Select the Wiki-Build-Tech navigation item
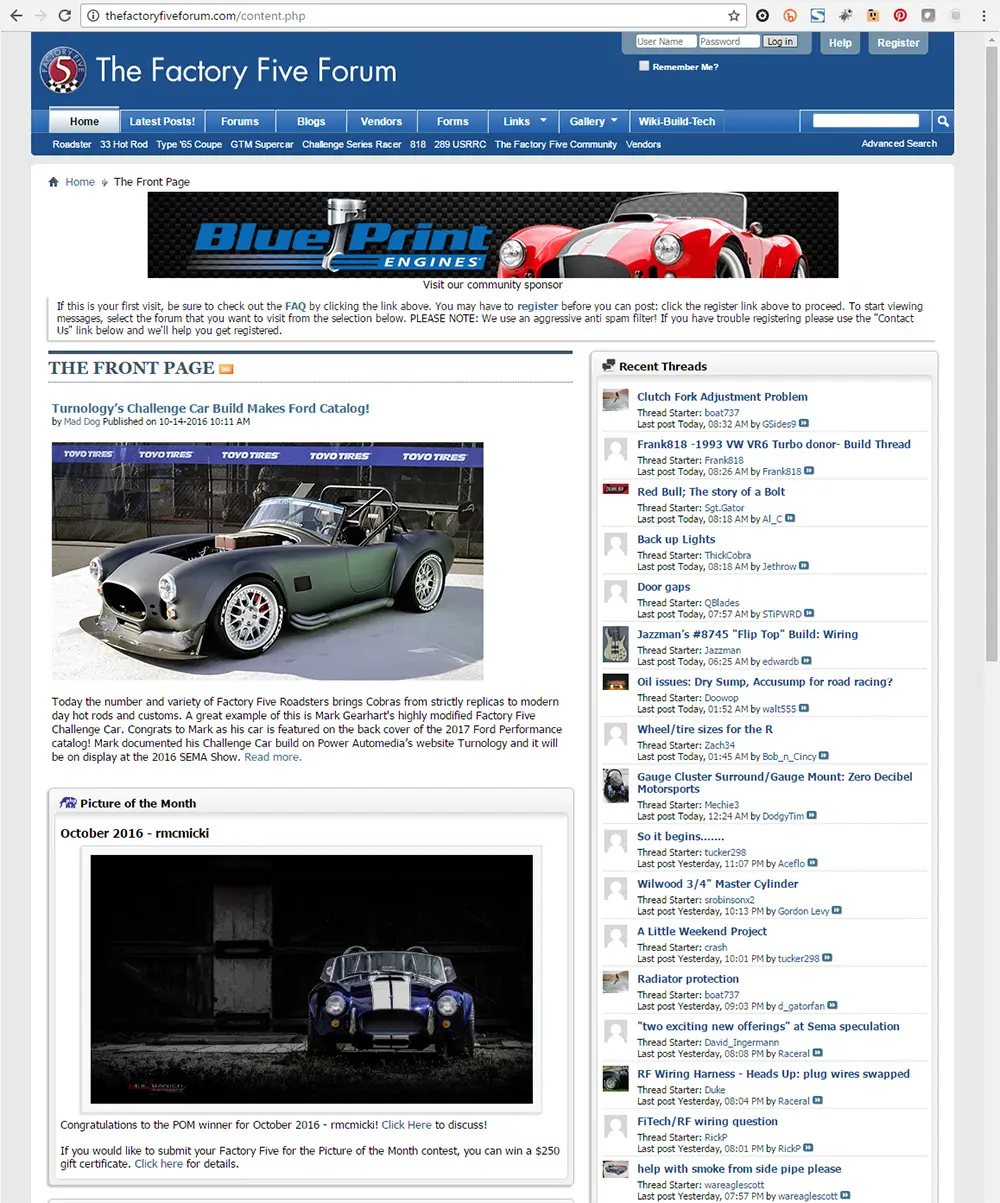The height and width of the screenshot is (1203, 1000). click(676, 120)
